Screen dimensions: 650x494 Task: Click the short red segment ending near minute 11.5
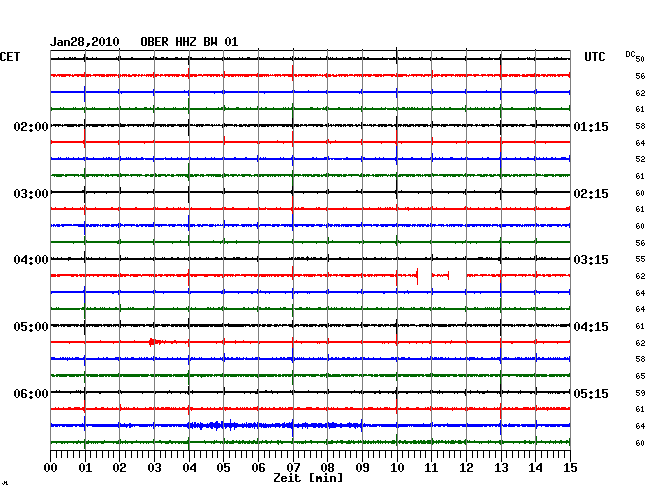pyautogui.click(x=440, y=275)
